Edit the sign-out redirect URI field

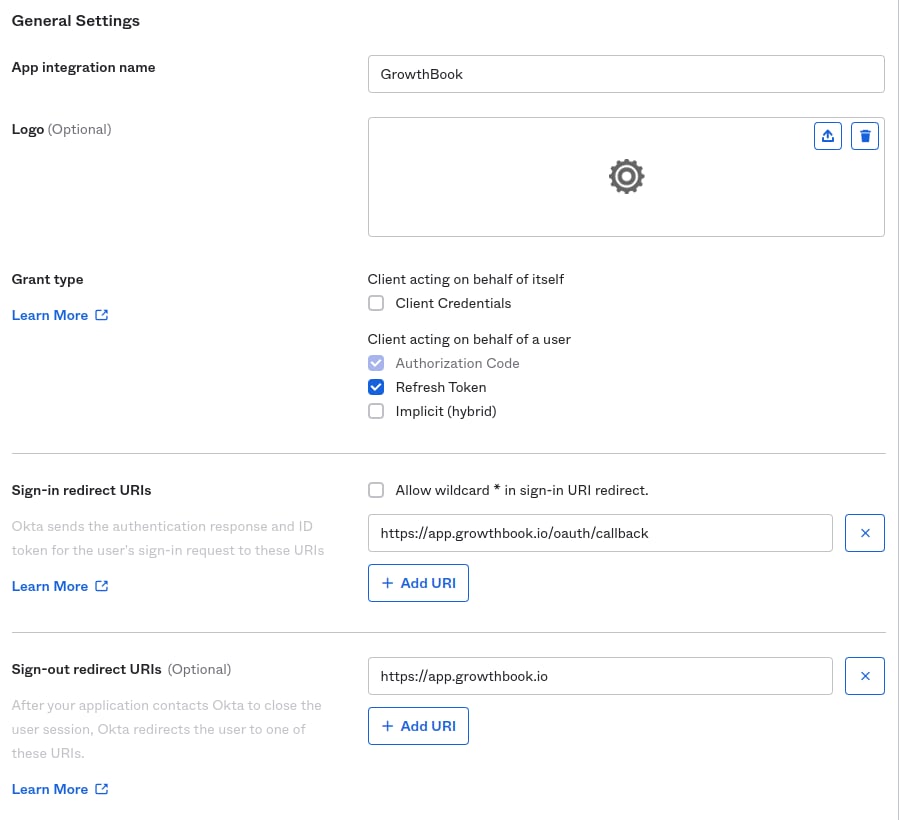tap(600, 676)
